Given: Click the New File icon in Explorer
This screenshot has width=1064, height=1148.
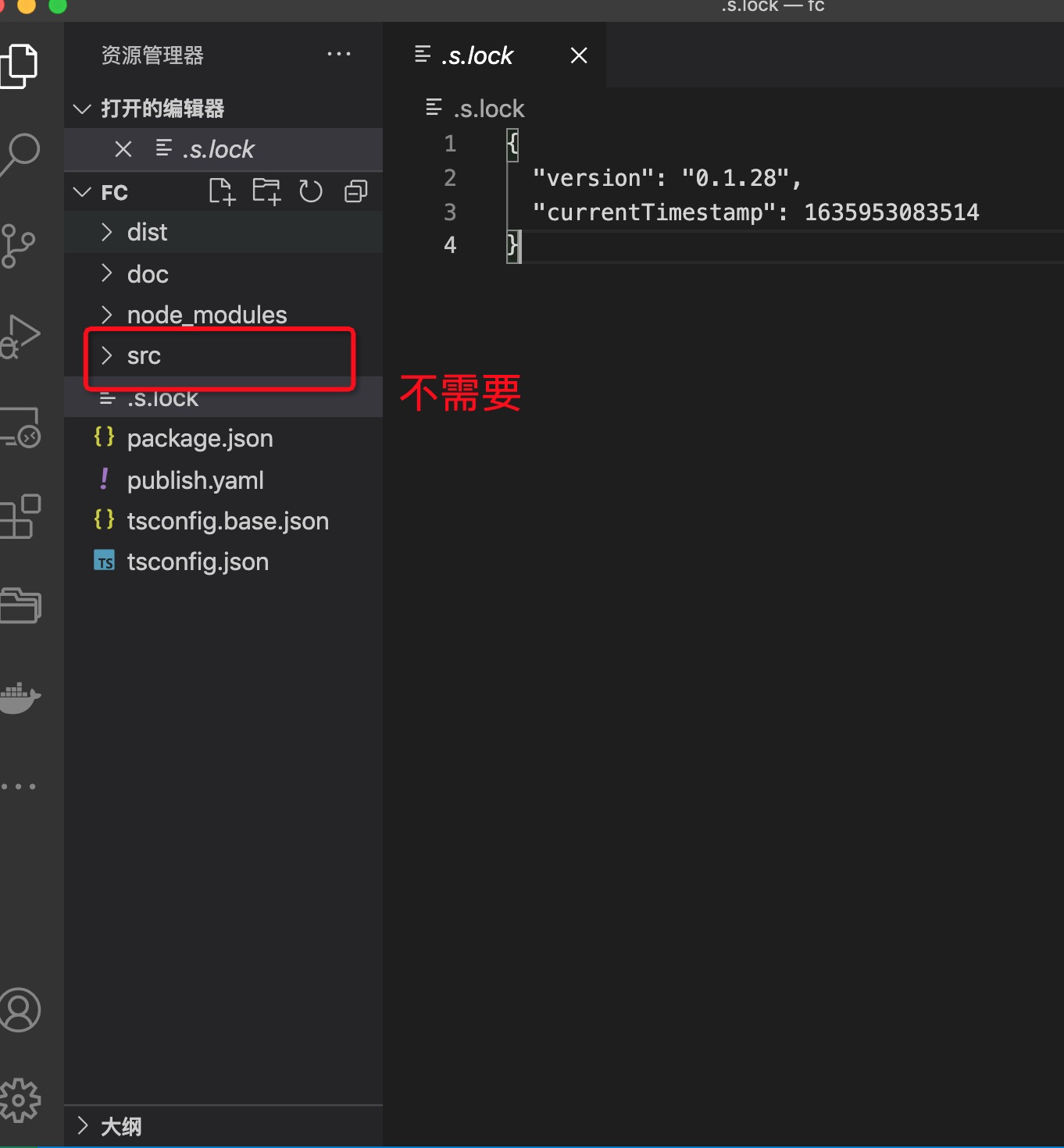Looking at the screenshot, I should pos(222,191).
